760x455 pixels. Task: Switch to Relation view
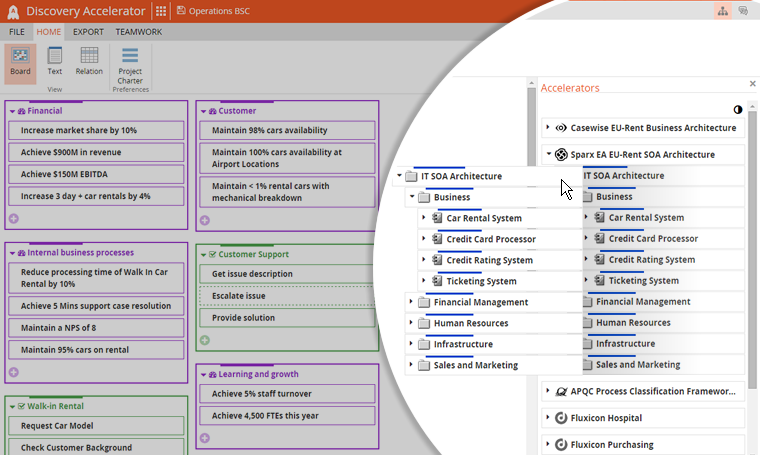pyautogui.click(x=89, y=62)
